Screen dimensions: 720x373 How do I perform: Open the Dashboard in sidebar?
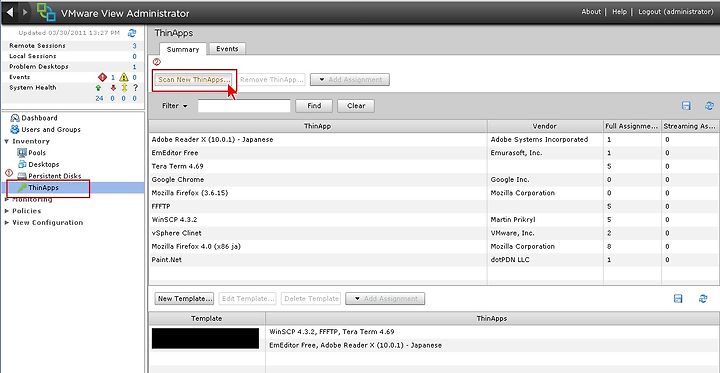(39, 118)
